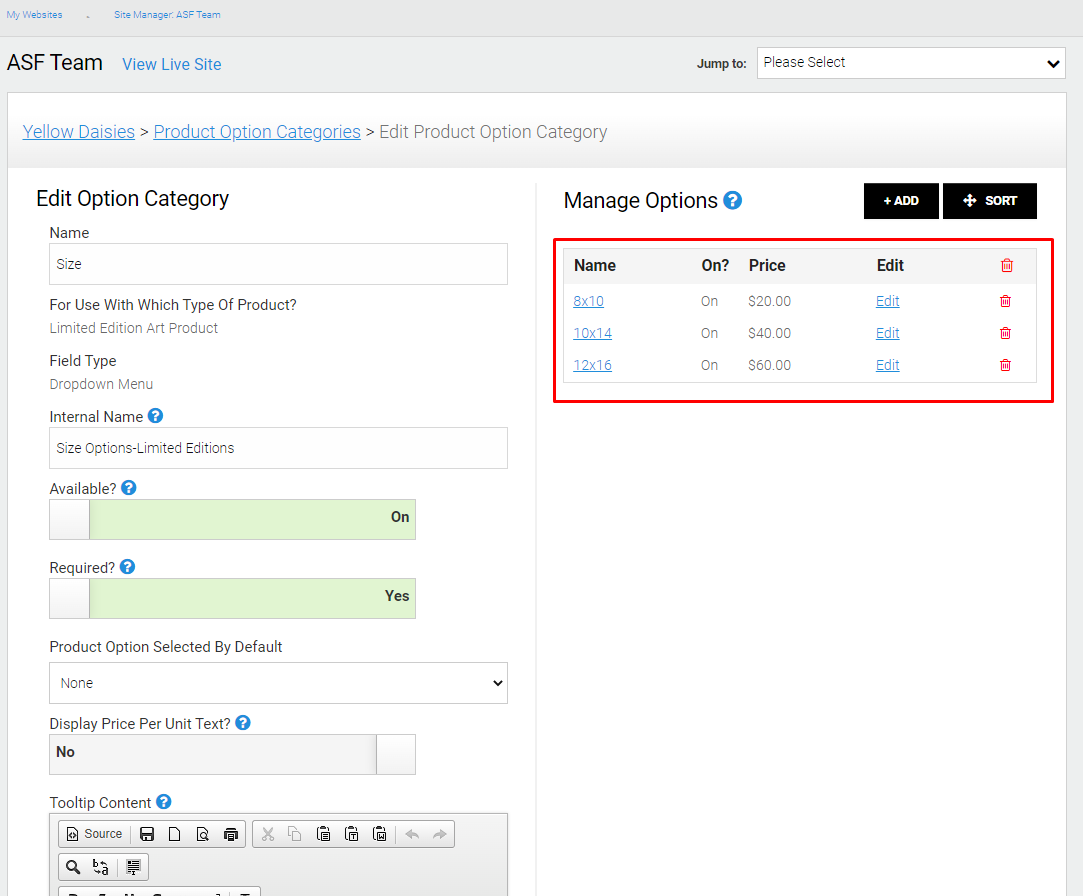
Task: Click the Redo arrow in editor toolbar
Action: pos(440,834)
